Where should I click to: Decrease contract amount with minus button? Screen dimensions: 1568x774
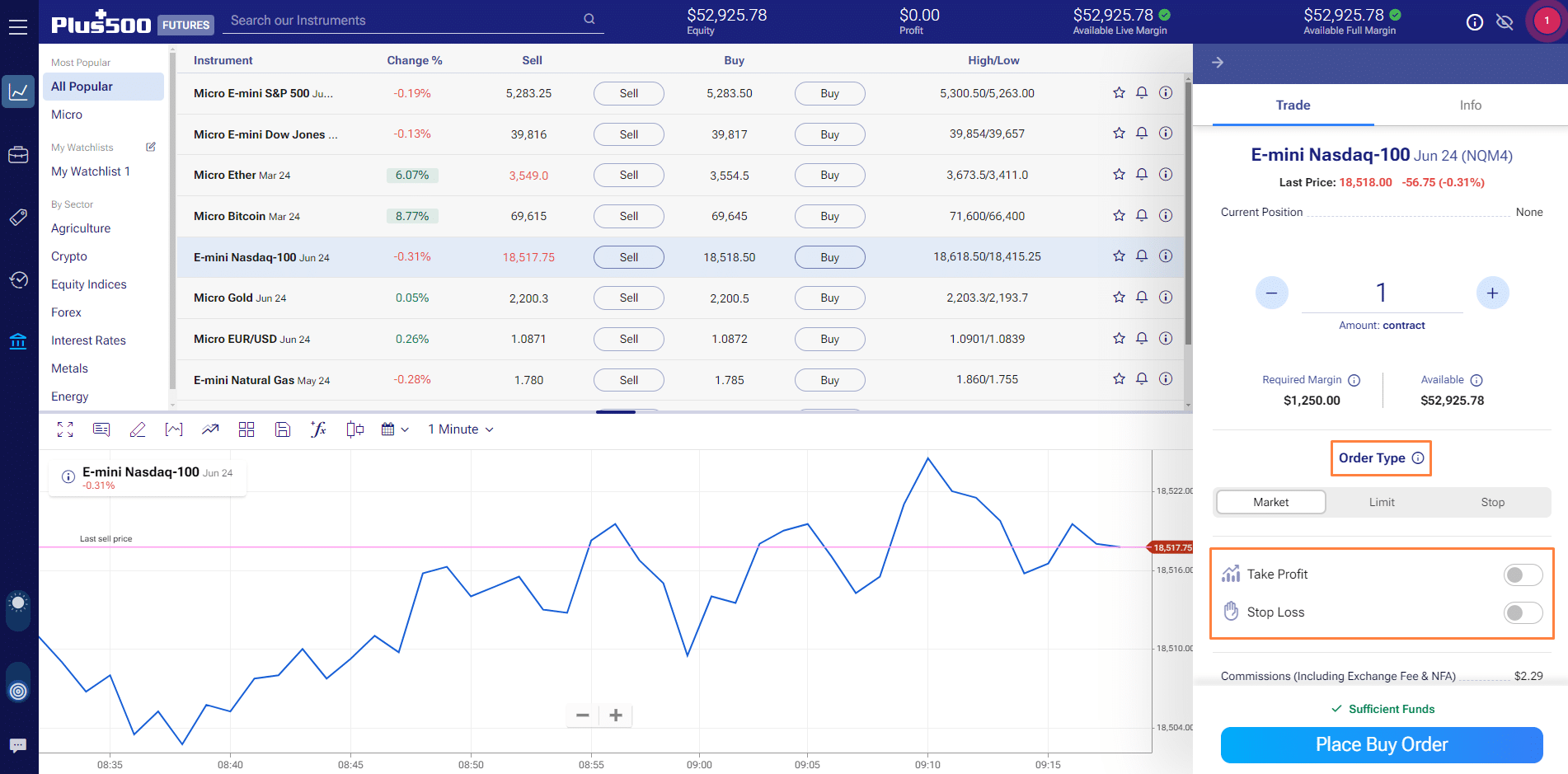[x=1272, y=293]
